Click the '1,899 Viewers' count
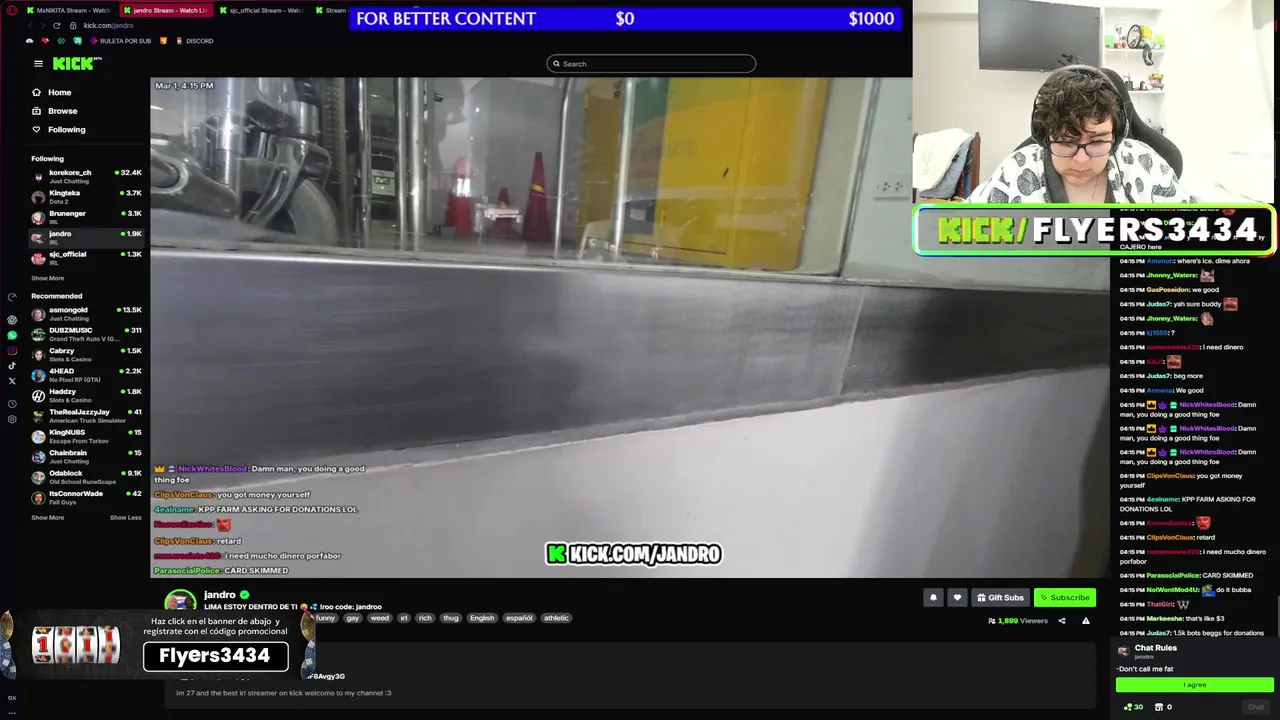The height and width of the screenshot is (720, 1280). point(1018,621)
